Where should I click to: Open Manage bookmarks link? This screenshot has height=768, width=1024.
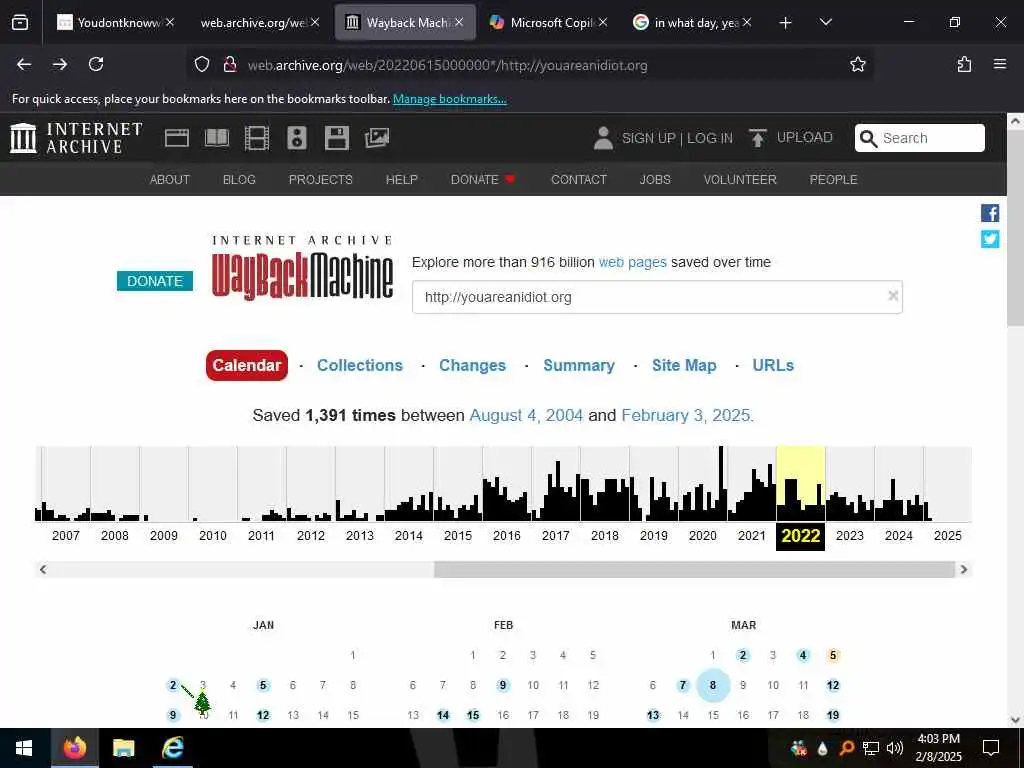point(449,99)
